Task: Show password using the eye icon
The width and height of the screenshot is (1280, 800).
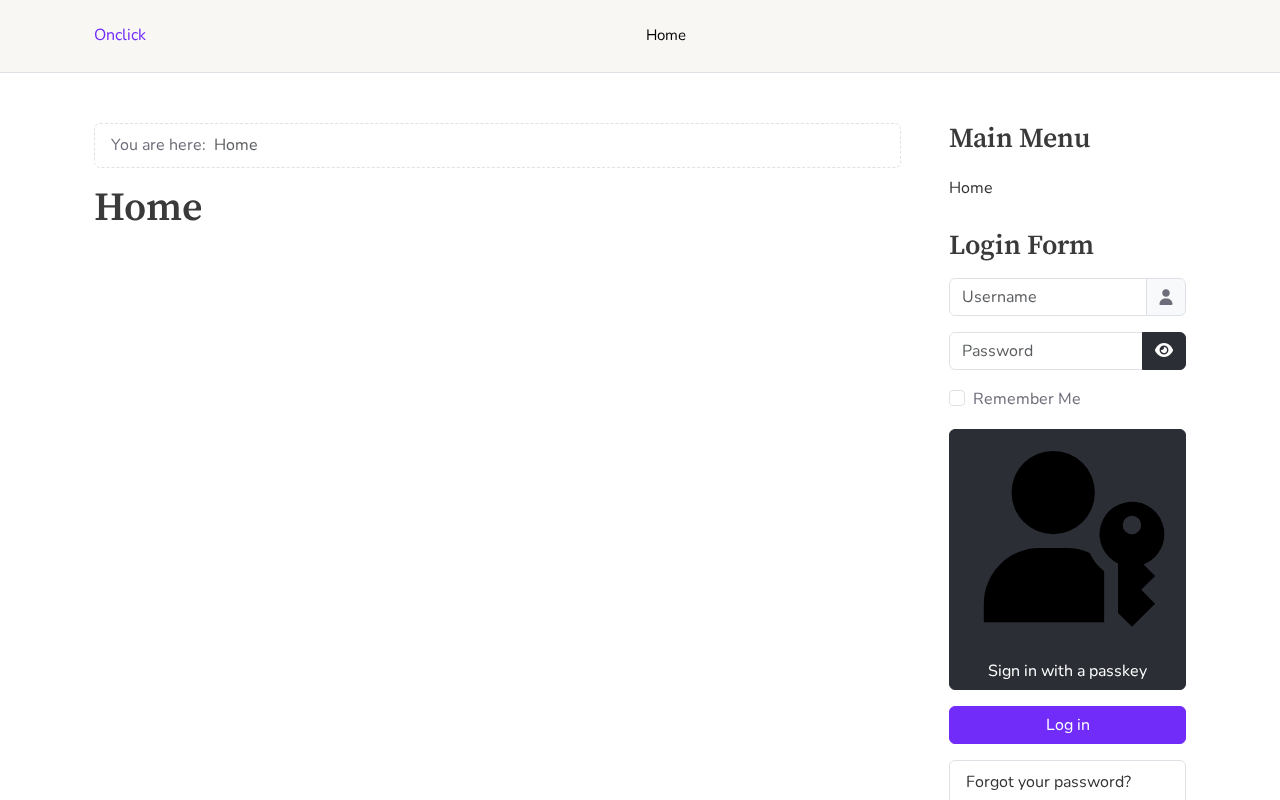Action: click(x=1164, y=351)
